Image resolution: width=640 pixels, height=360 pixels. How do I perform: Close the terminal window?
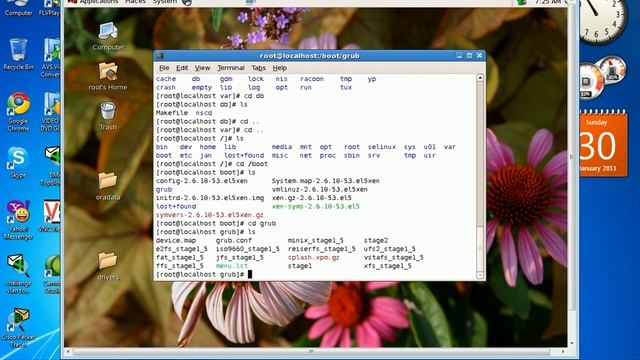coord(480,56)
